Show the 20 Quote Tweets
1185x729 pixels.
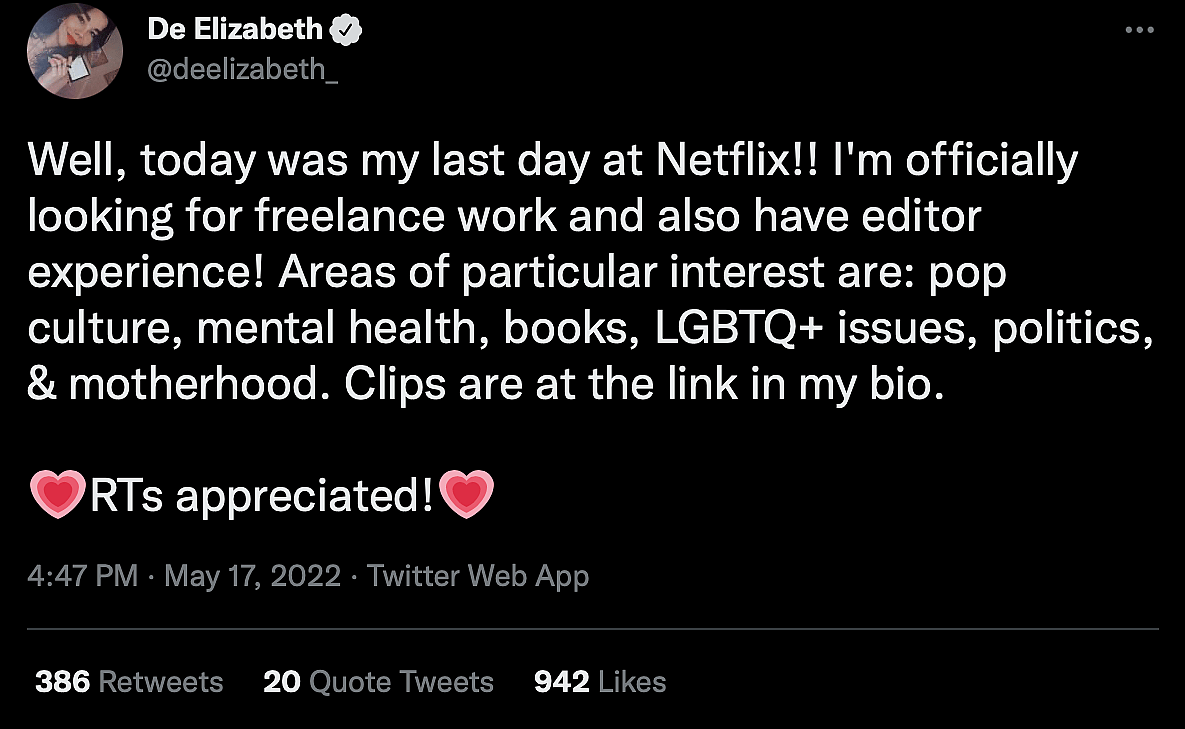(378, 682)
